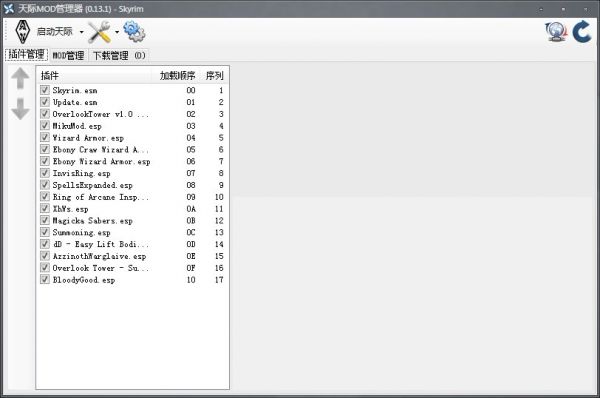
Task: Toggle the Wizard Armor.esp checkbox
Action: [x=45, y=137]
